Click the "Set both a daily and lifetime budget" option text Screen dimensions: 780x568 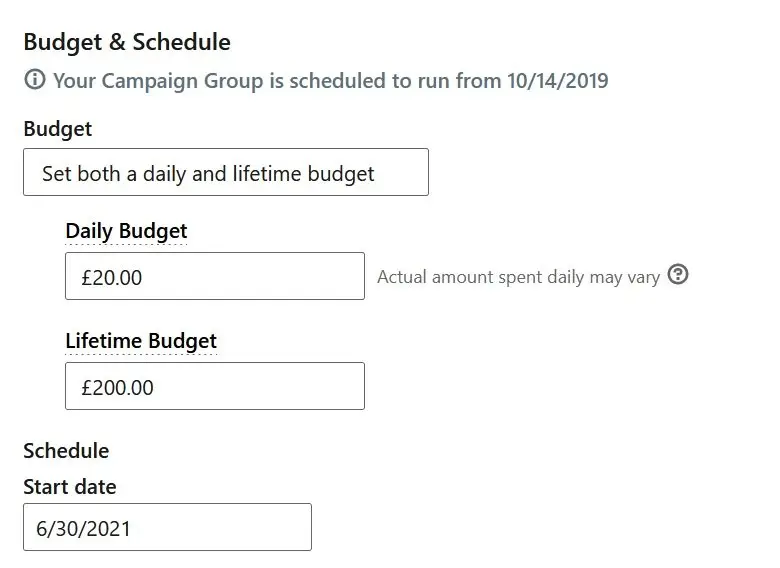tap(208, 174)
